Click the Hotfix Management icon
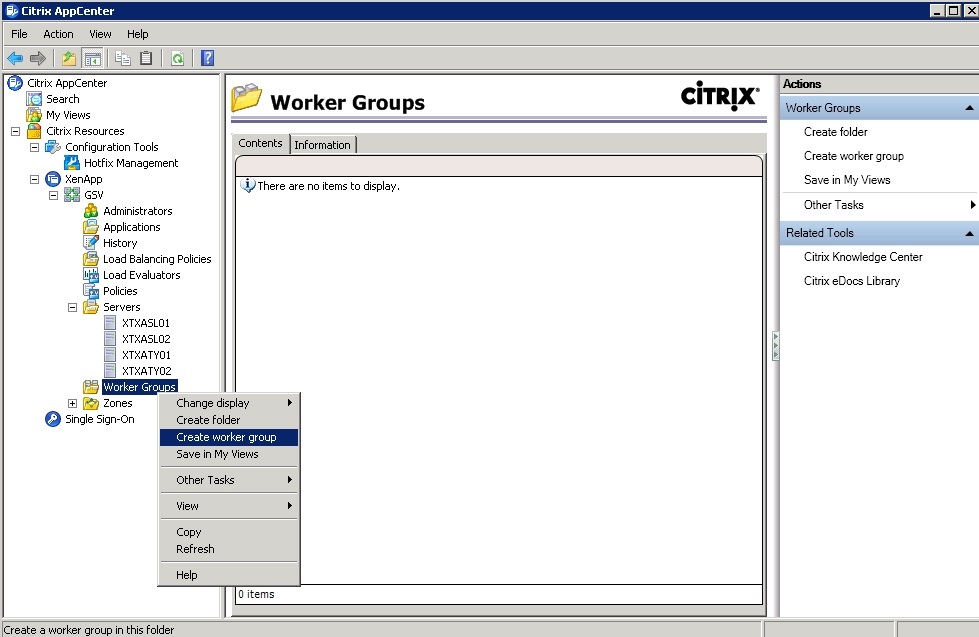Viewport: 979px width, 637px height. 72,163
